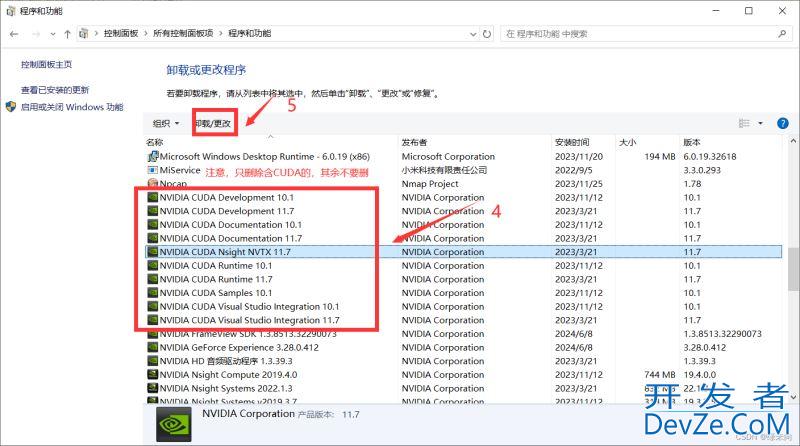Click the window title bar app icon
Image resolution: width=800 pixels, height=446 pixels.
[11, 11]
